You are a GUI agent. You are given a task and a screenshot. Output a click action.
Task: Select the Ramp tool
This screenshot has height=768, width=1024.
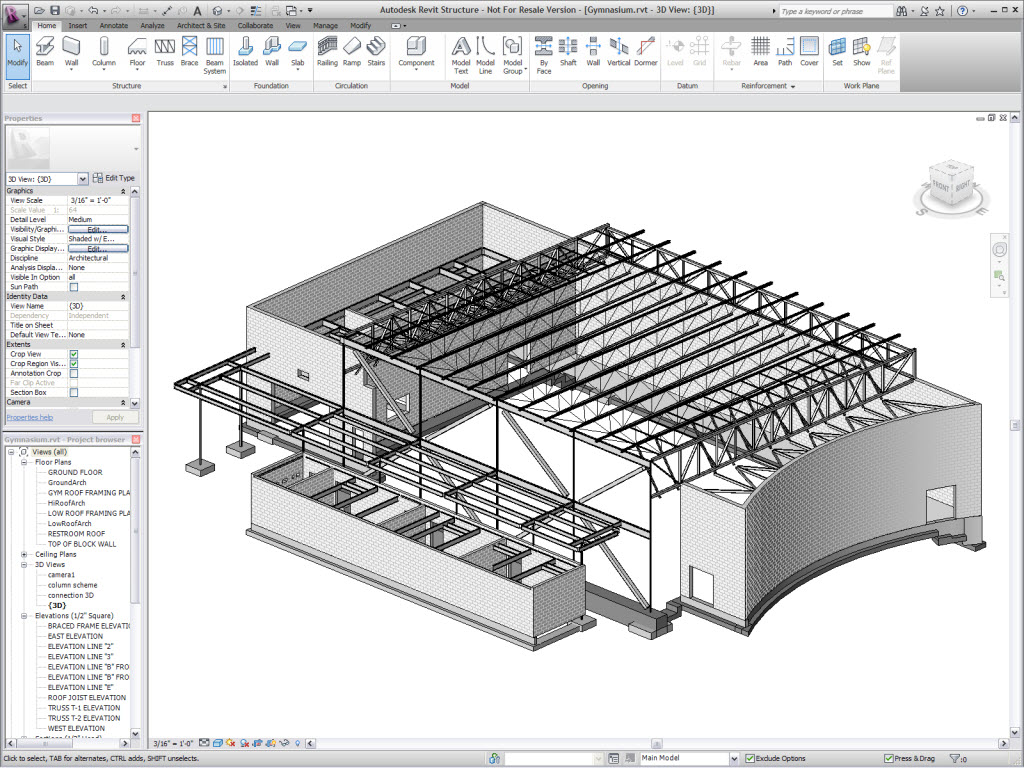point(352,50)
